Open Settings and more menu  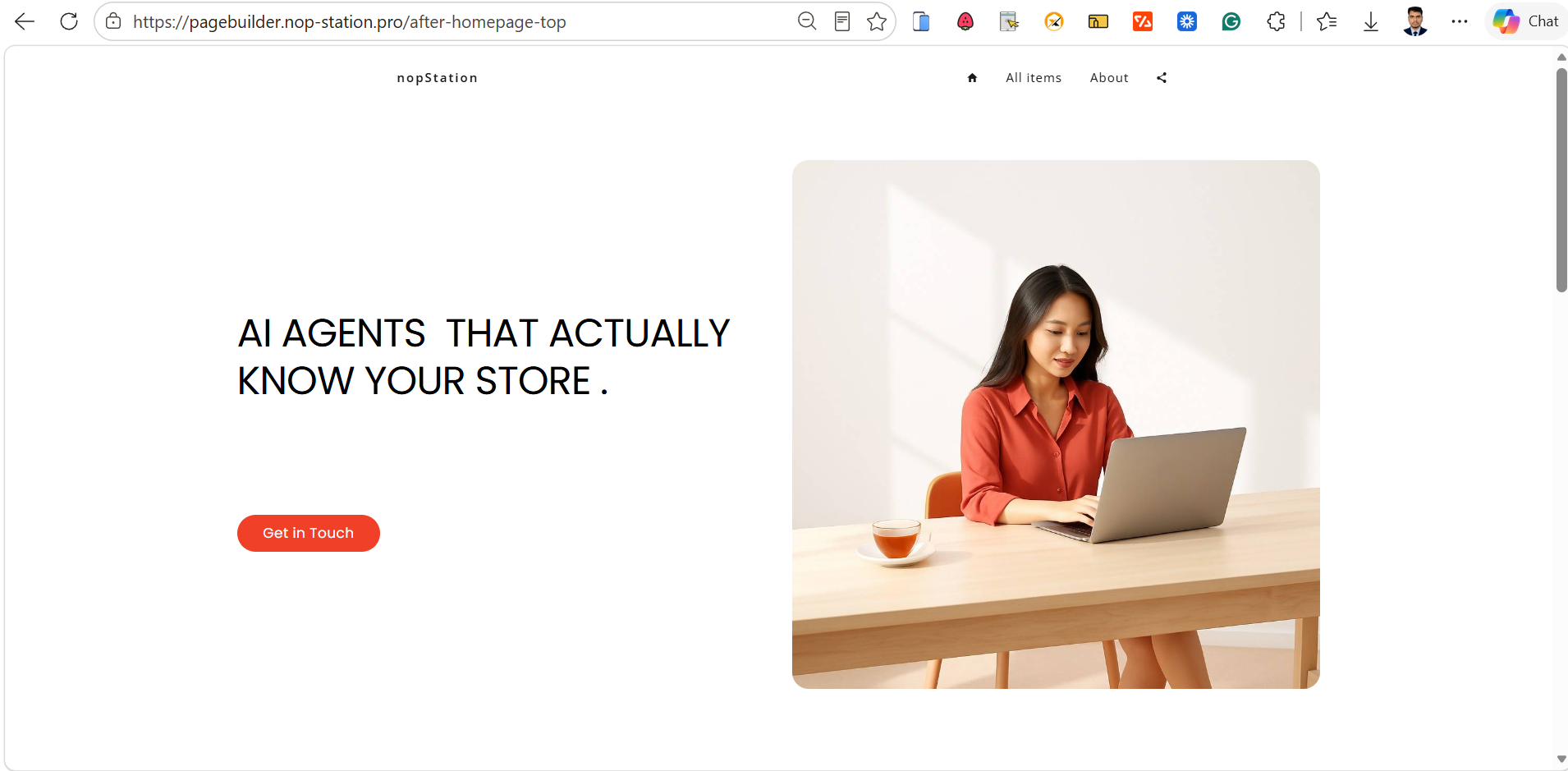click(1460, 21)
